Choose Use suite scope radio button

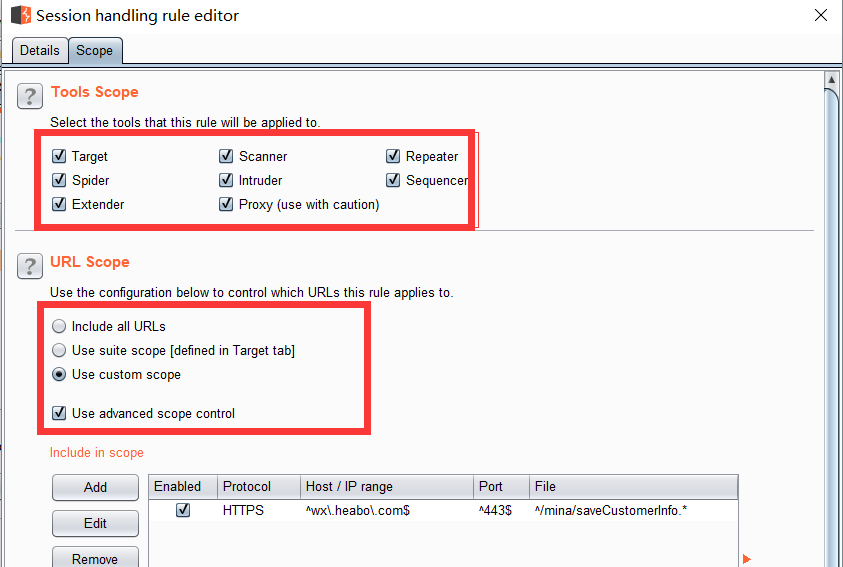60,351
